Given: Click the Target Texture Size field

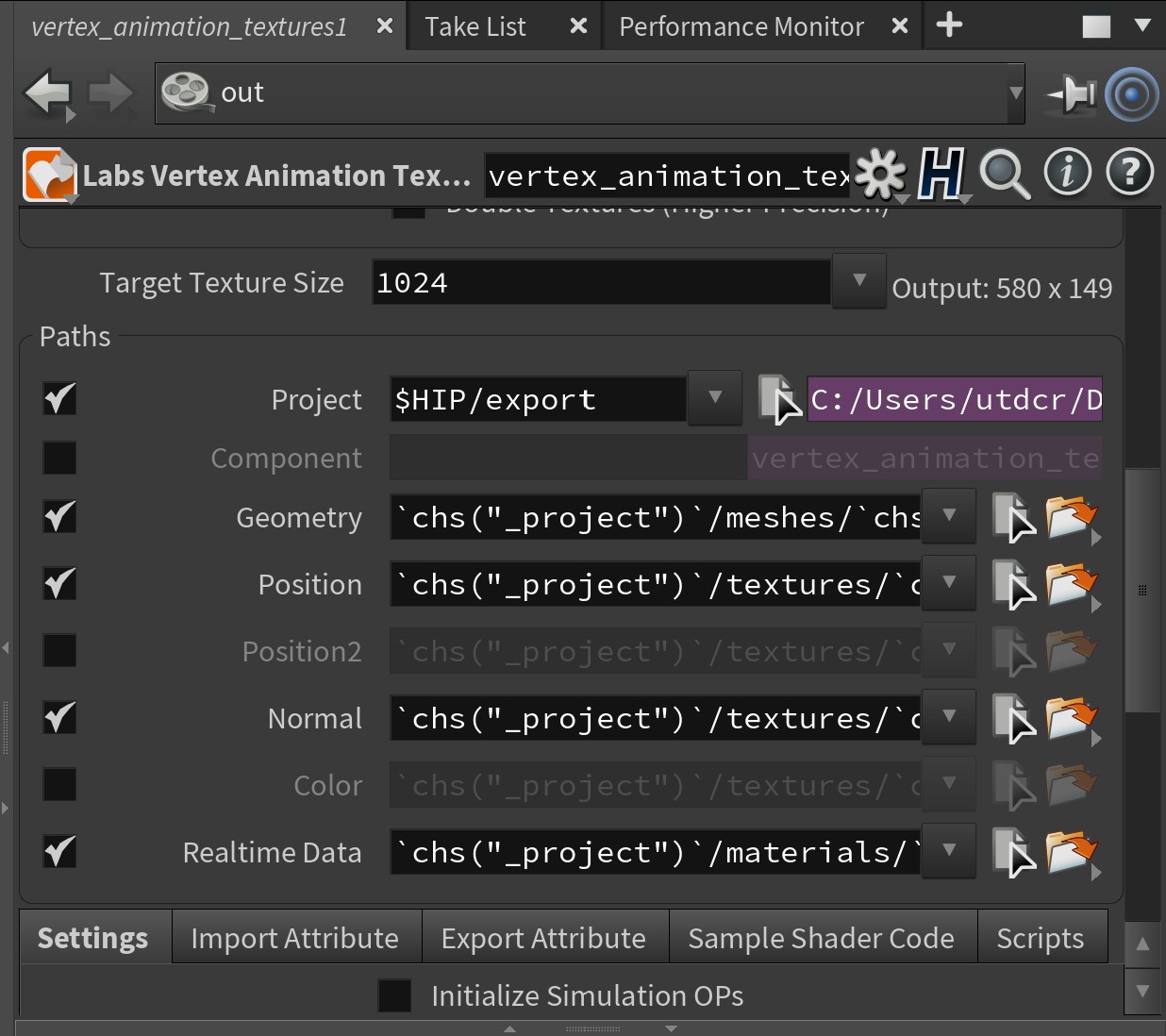Looking at the screenshot, I should [x=601, y=282].
